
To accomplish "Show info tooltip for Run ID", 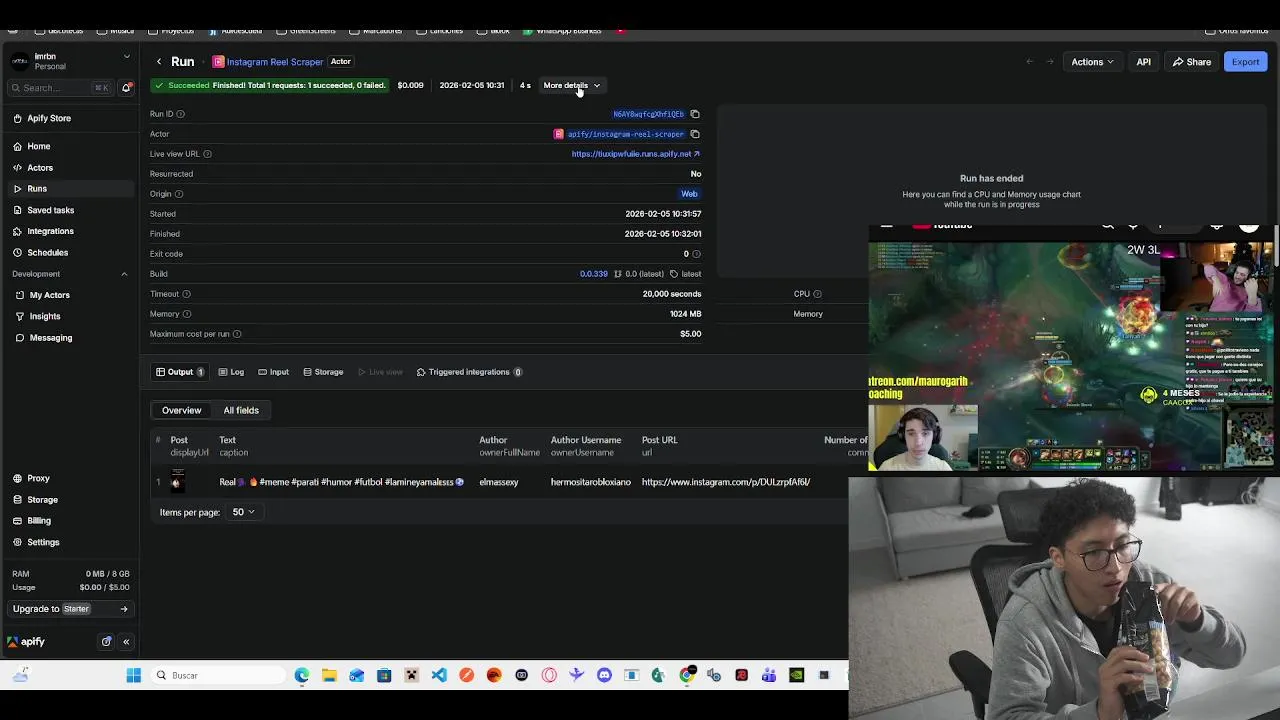I will click(x=180, y=114).
